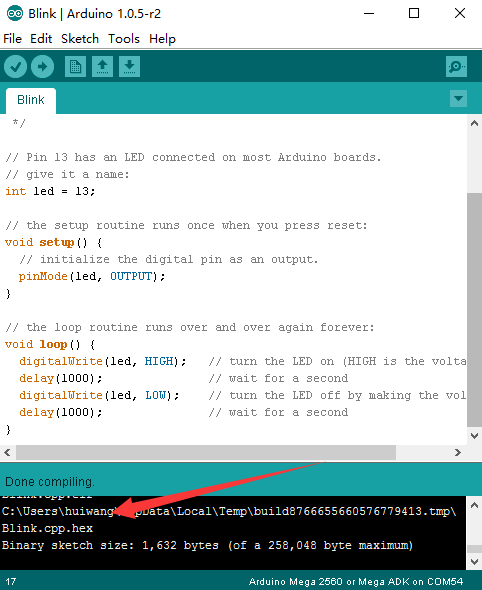
Task: Click the Save sketch down-arrow icon
Action: coord(129,67)
